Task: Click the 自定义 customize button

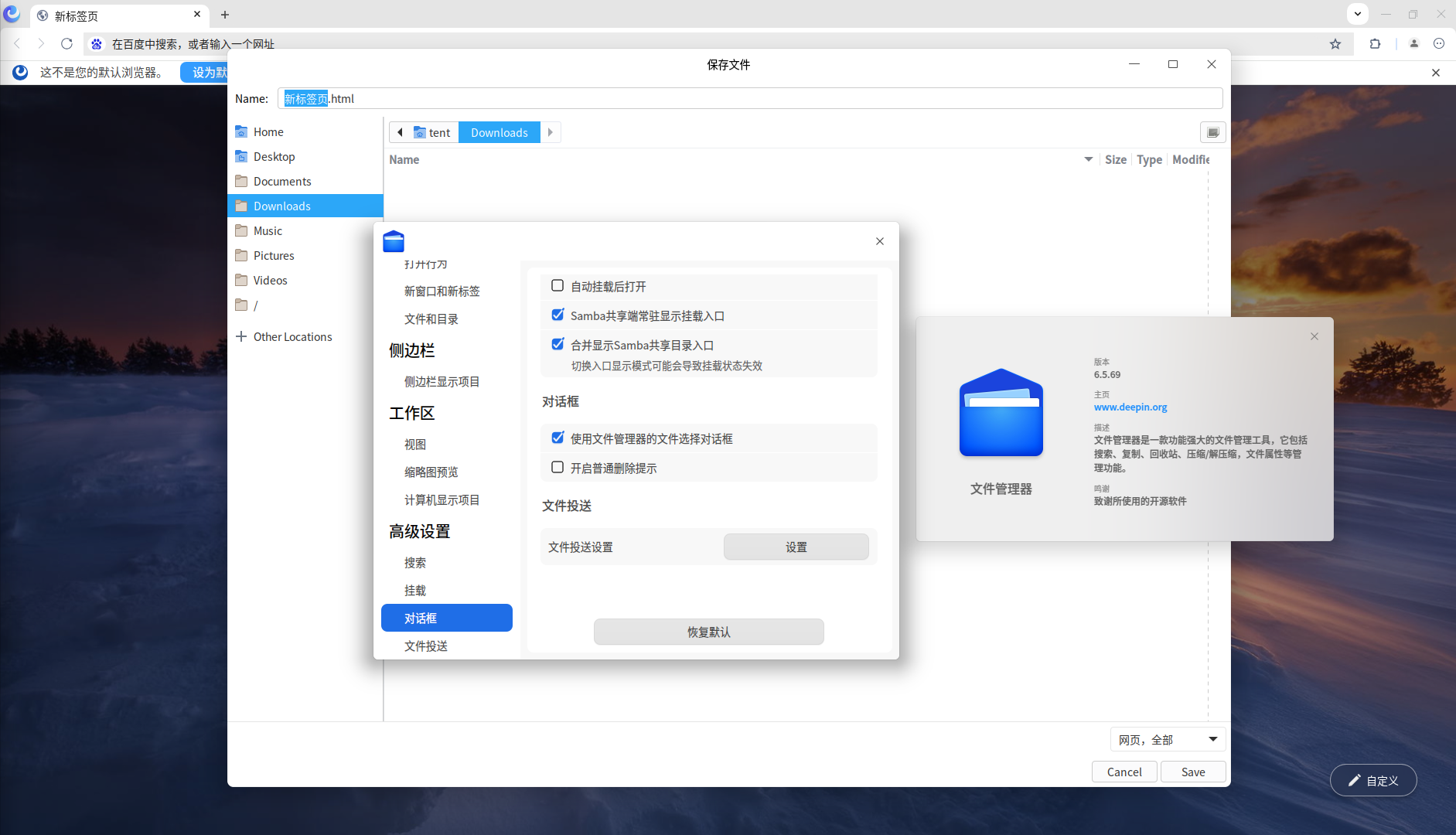Action: pyautogui.click(x=1373, y=781)
